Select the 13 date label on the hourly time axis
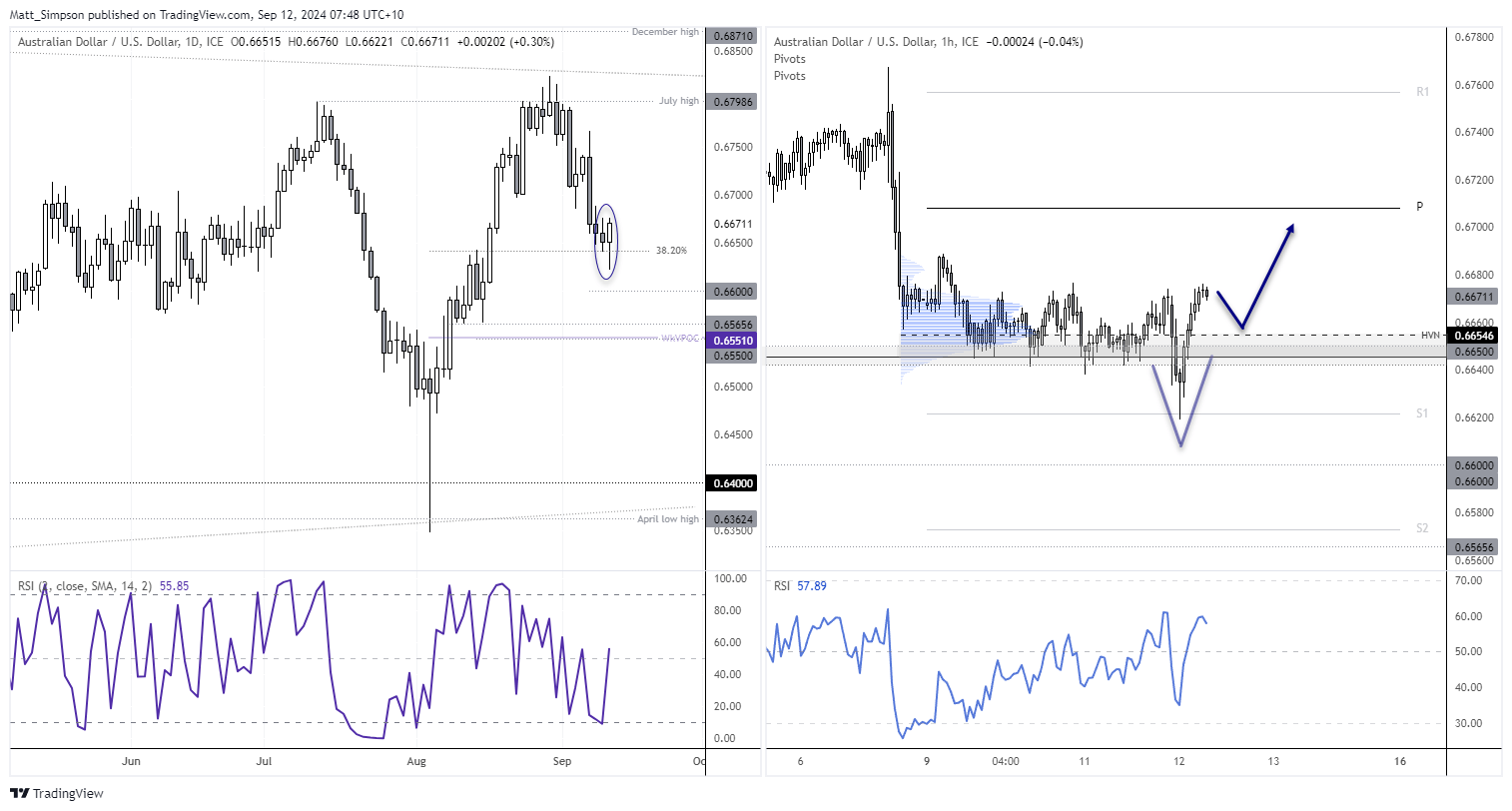Viewport: 1512px width, 811px height. 1273,761
